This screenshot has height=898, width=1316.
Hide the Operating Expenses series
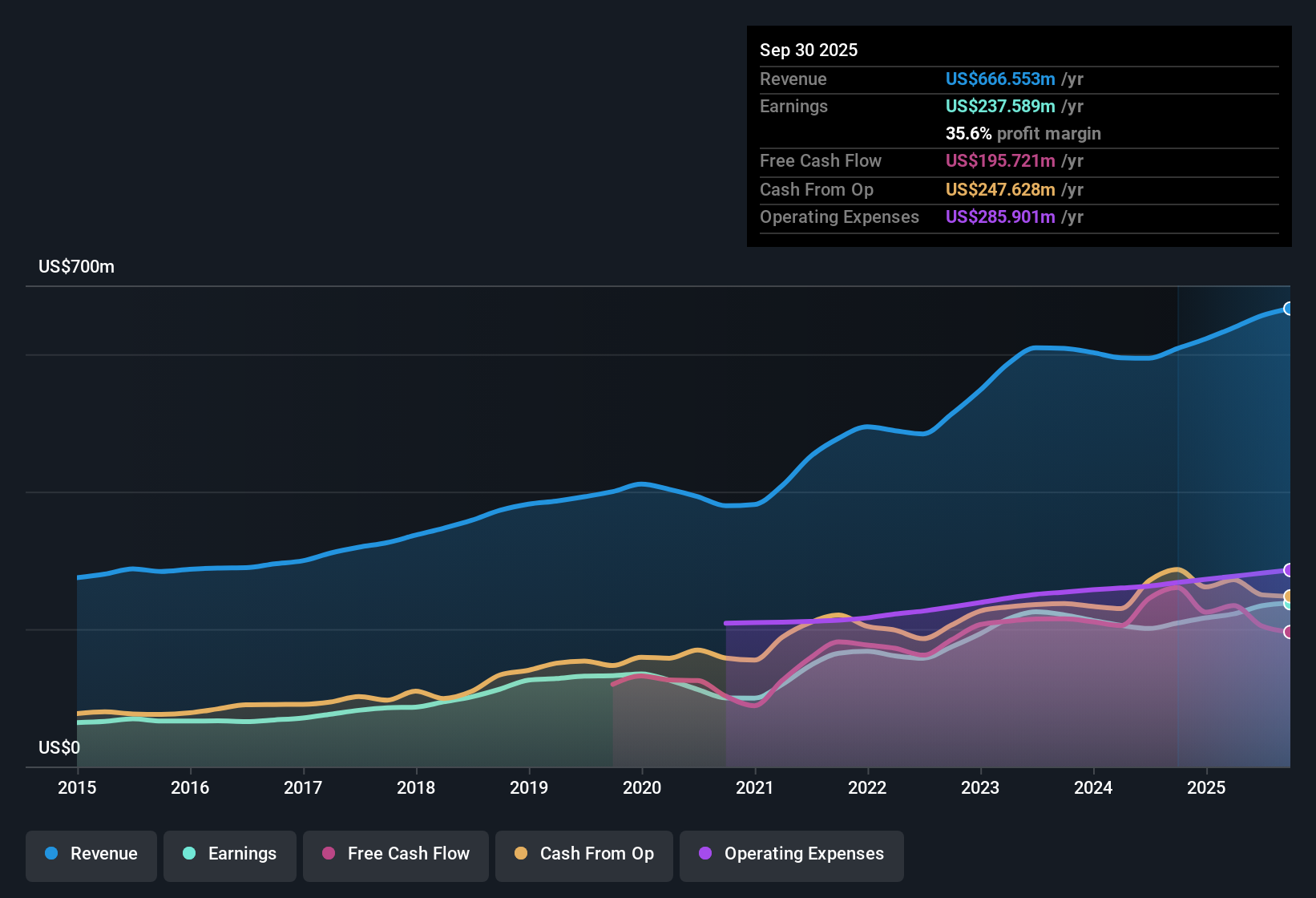pyautogui.click(x=791, y=854)
